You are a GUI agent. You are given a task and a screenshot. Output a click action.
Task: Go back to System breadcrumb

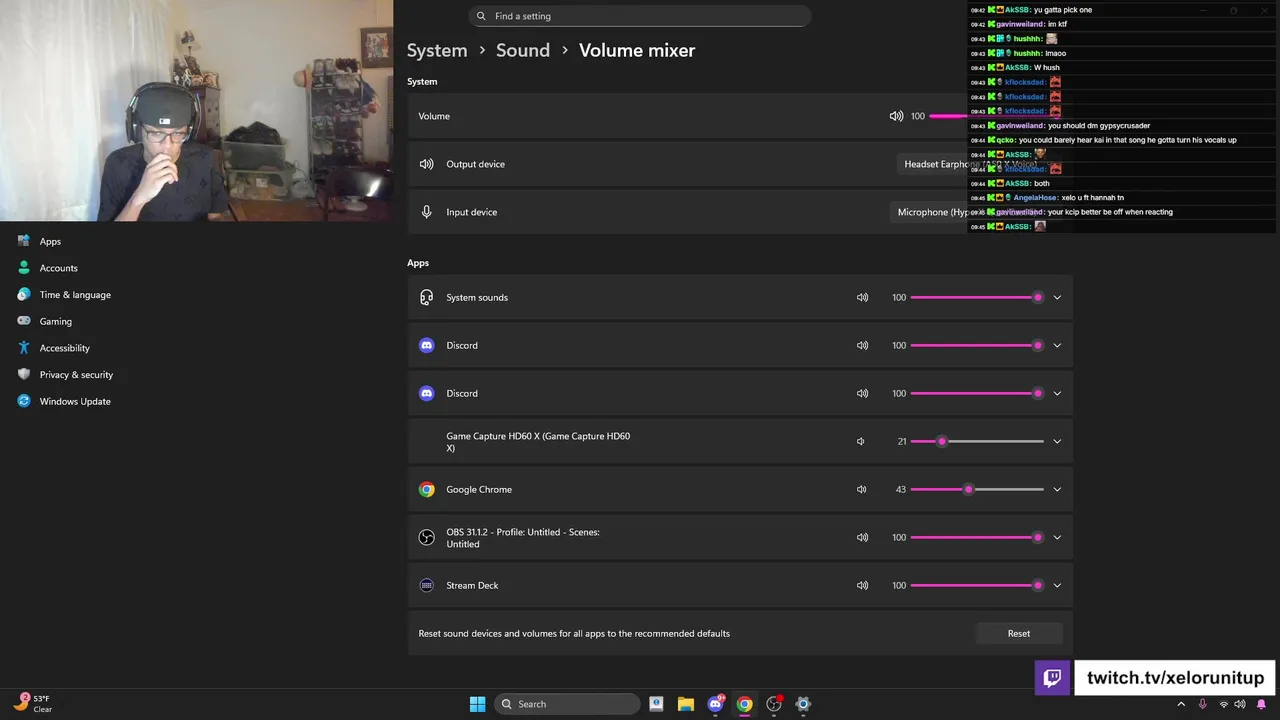point(437,50)
